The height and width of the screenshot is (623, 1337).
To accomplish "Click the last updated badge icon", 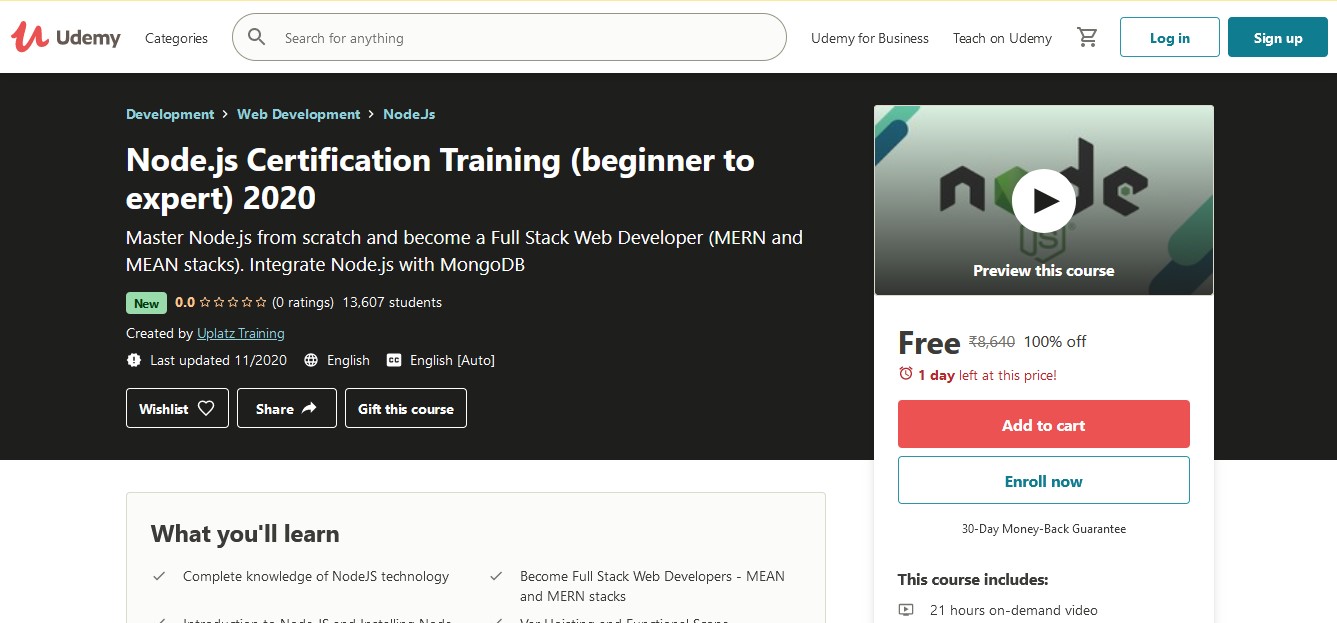I will point(134,360).
